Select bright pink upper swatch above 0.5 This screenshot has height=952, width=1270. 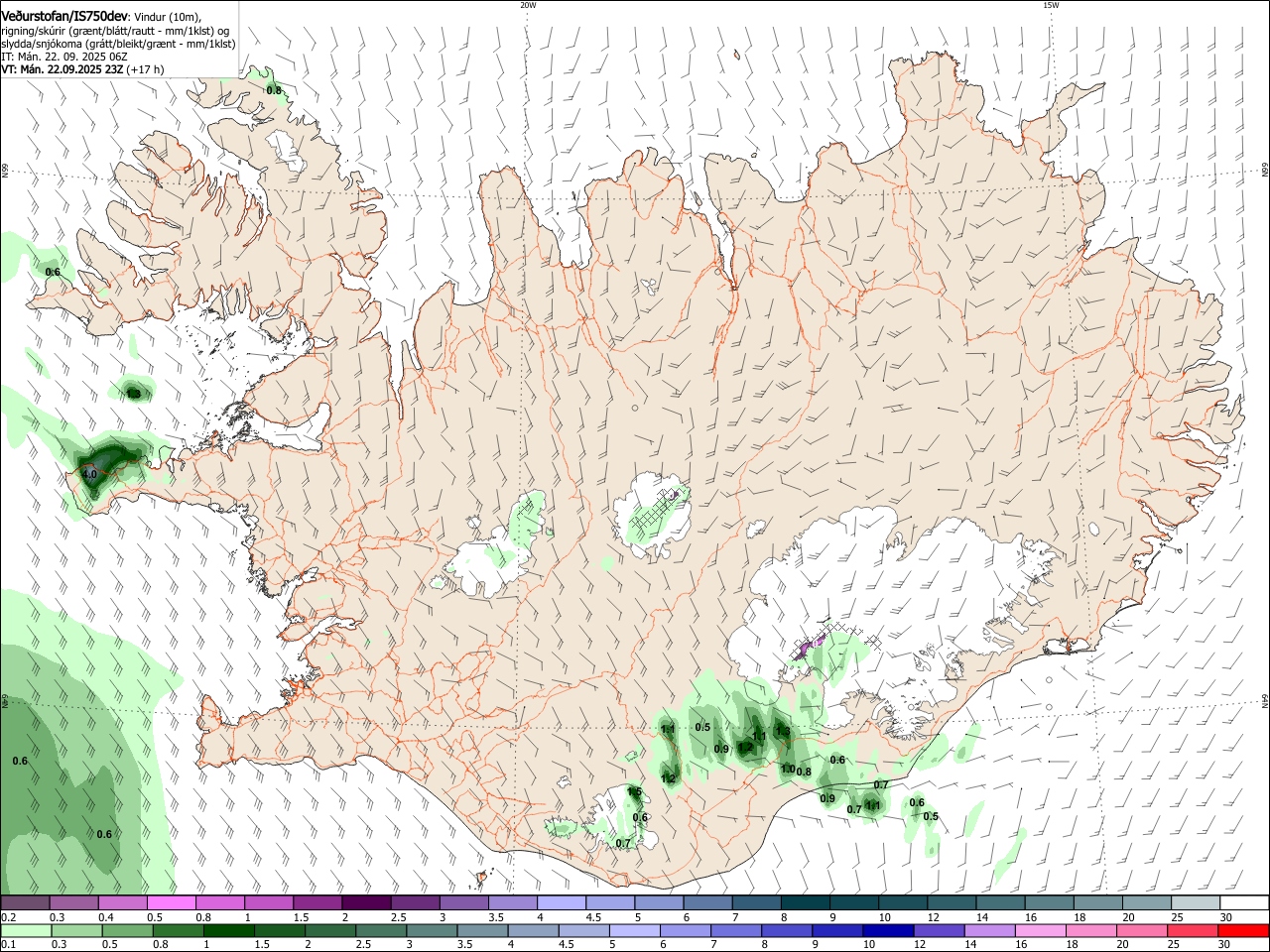(172, 902)
